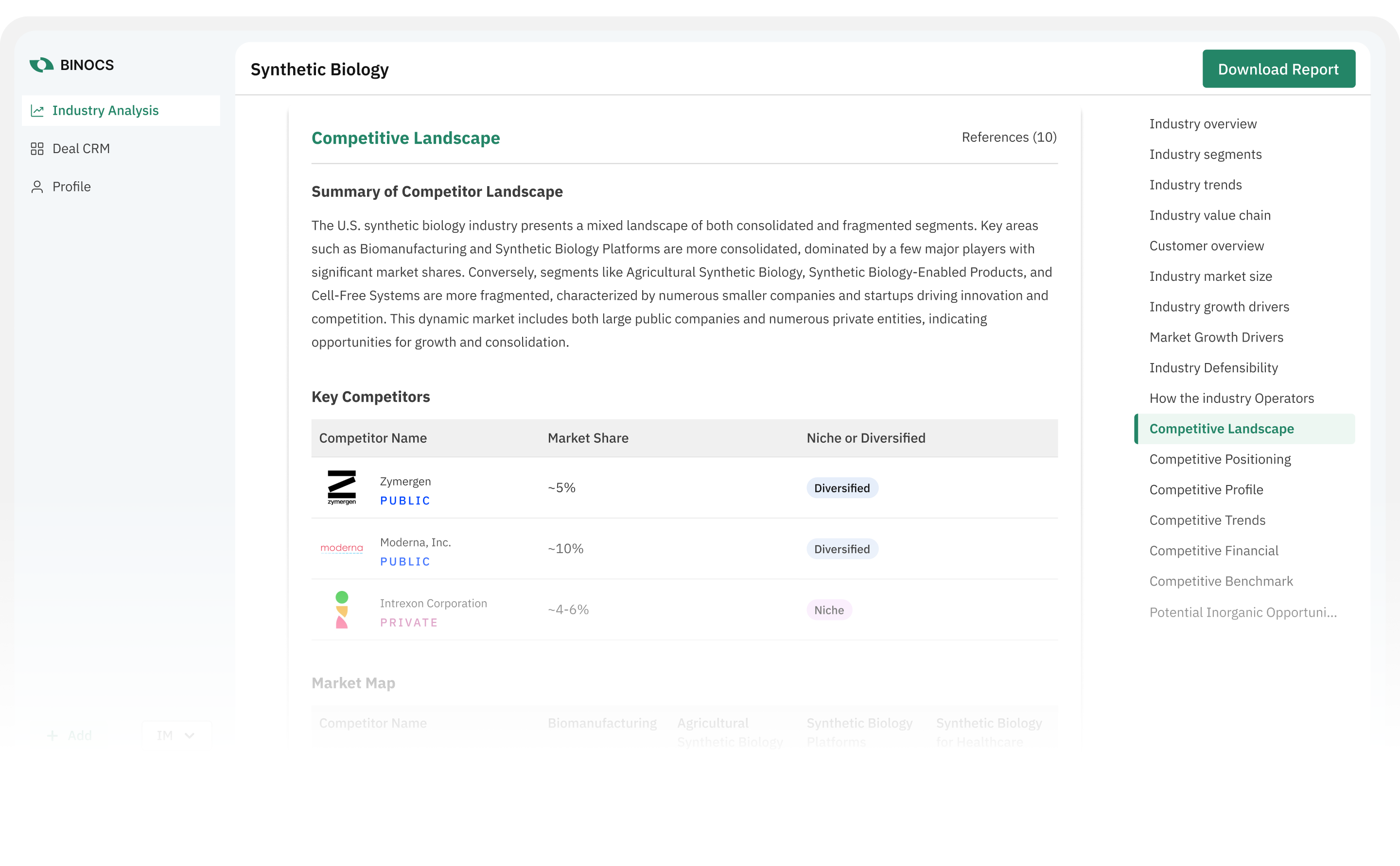Open Competitive Positioning section

(1220, 459)
